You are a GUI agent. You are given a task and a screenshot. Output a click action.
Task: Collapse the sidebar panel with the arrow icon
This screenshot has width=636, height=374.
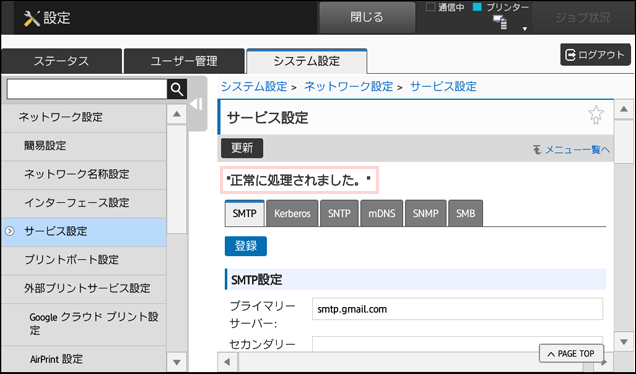pos(196,104)
